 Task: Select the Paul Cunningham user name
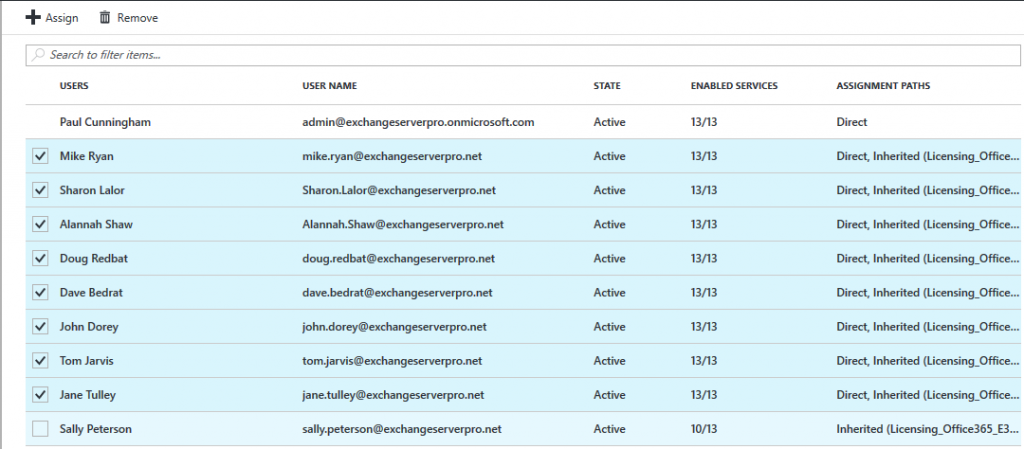pos(105,122)
